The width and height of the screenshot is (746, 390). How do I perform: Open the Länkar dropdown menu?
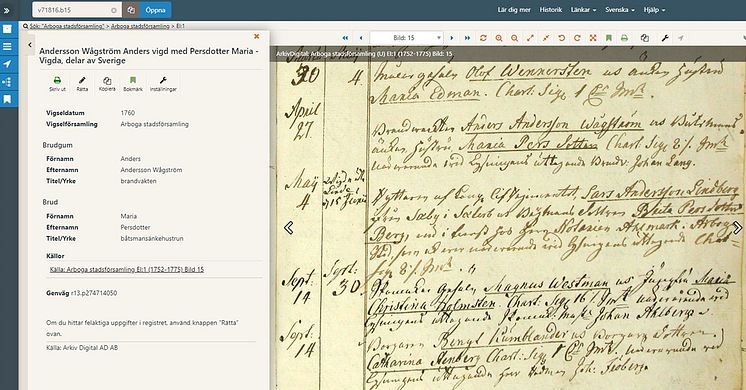(x=583, y=10)
